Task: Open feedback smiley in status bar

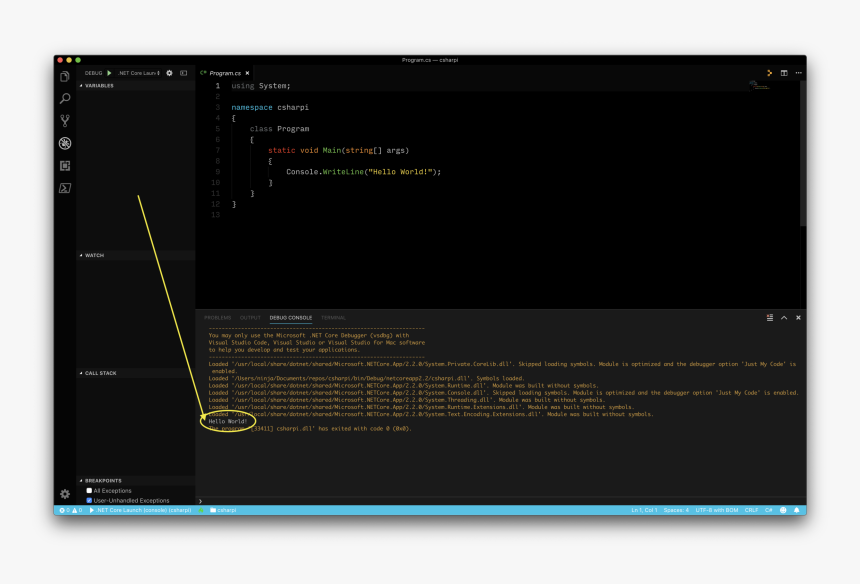Action: (783, 510)
